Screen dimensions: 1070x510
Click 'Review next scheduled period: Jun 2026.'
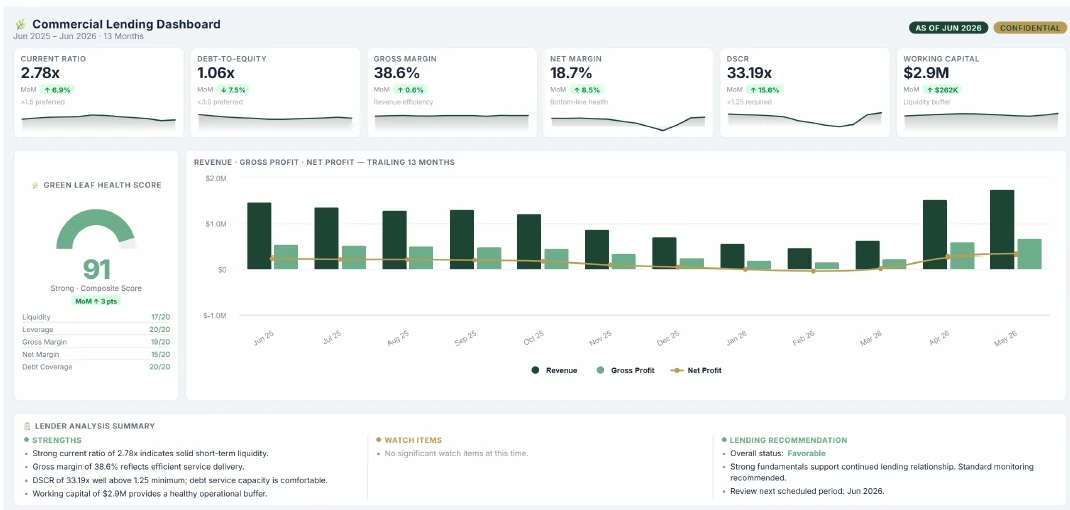[807, 491]
